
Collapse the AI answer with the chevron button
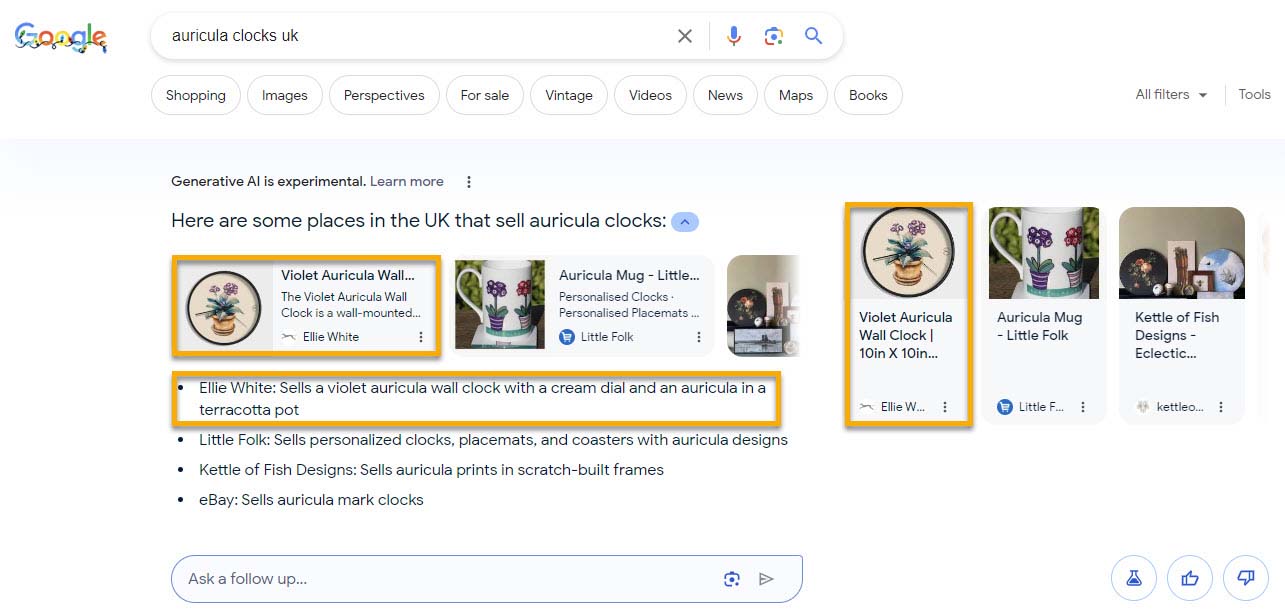click(685, 222)
